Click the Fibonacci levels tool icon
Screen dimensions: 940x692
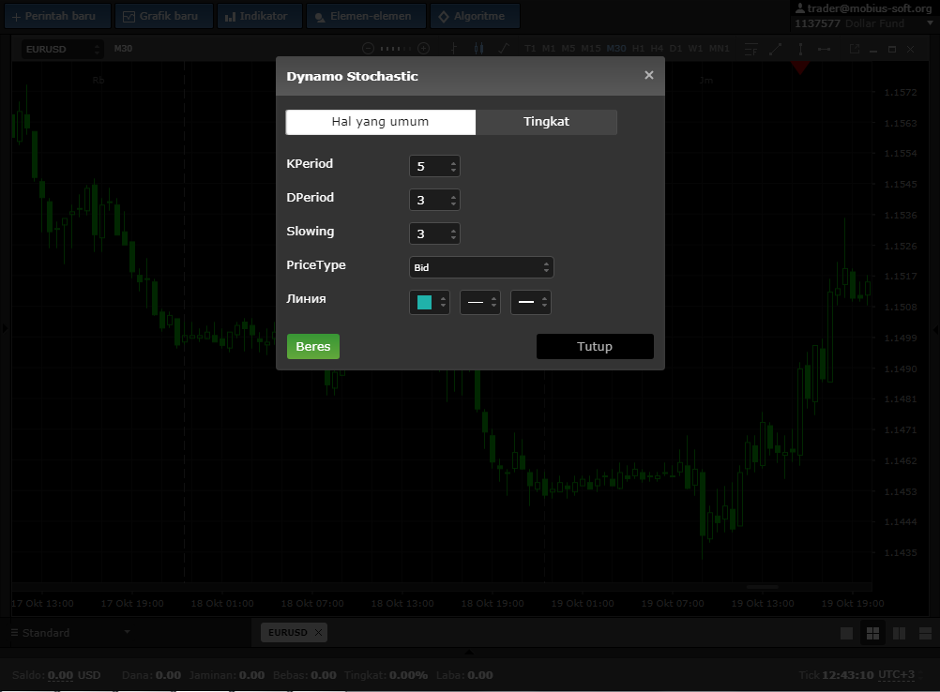pyautogui.click(x=751, y=49)
